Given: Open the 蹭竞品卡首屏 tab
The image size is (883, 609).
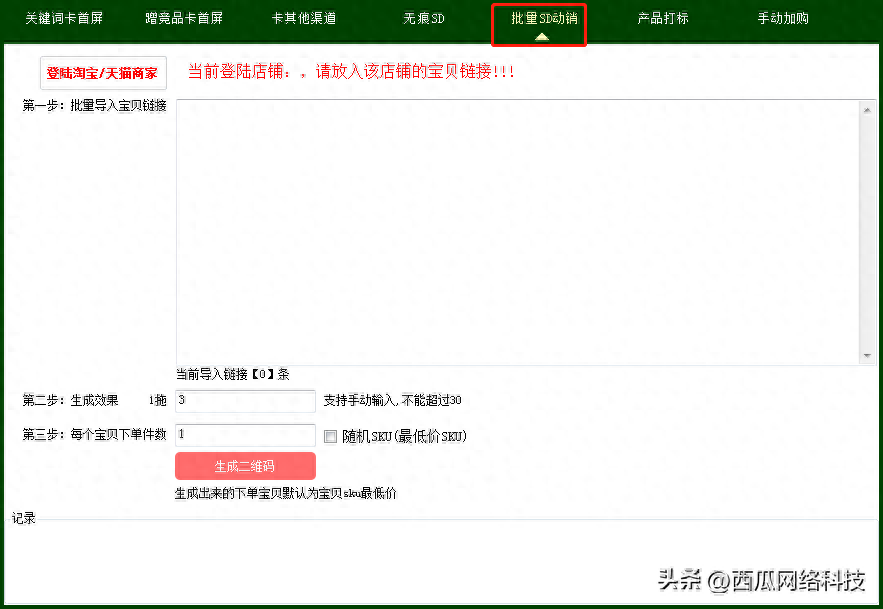Looking at the screenshot, I should click(x=184, y=19).
